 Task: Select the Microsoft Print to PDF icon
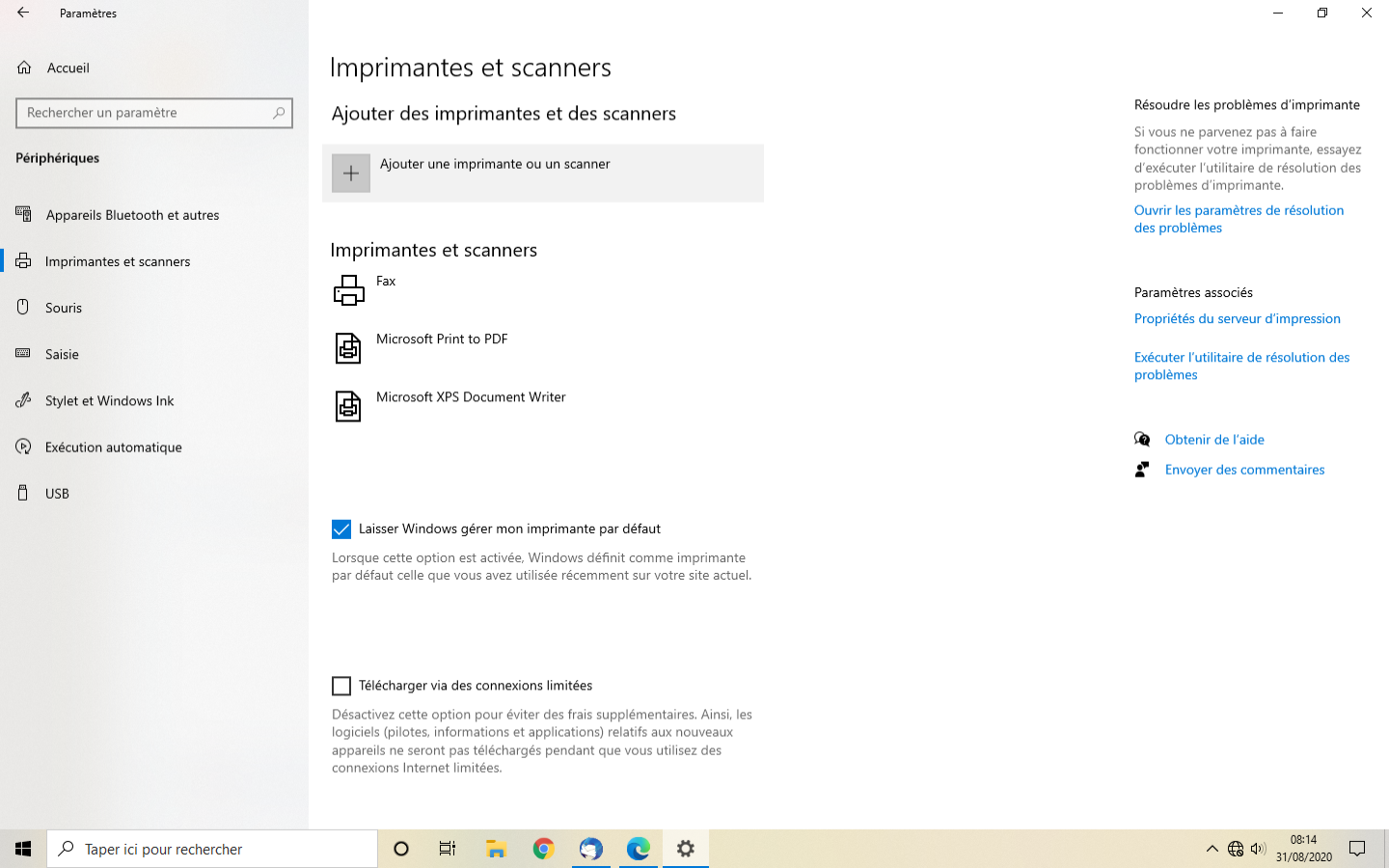pyautogui.click(x=348, y=348)
